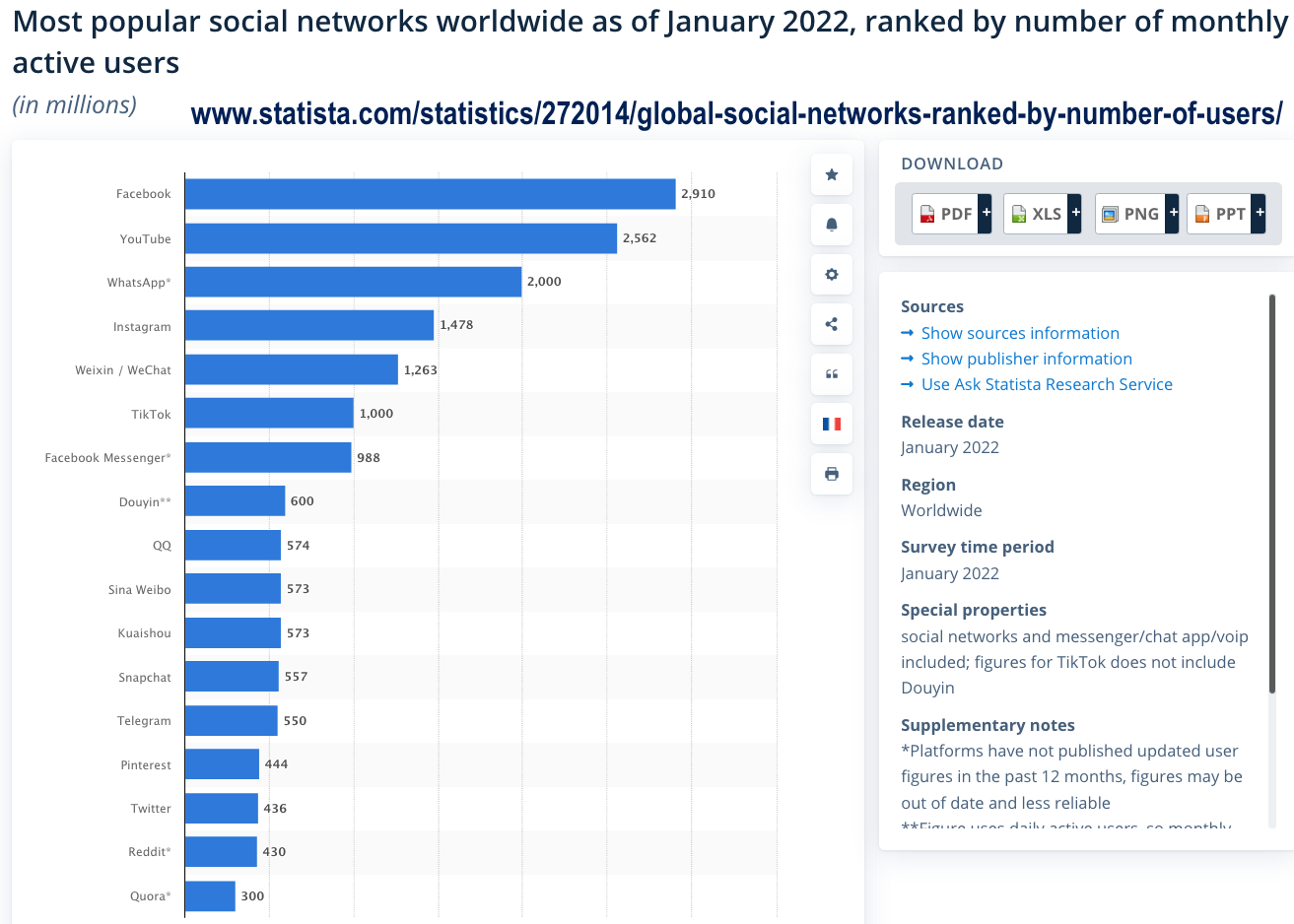The width and height of the screenshot is (1294, 924).
Task: Click the Kuaishou bar in chart
Action: [234, 632]
